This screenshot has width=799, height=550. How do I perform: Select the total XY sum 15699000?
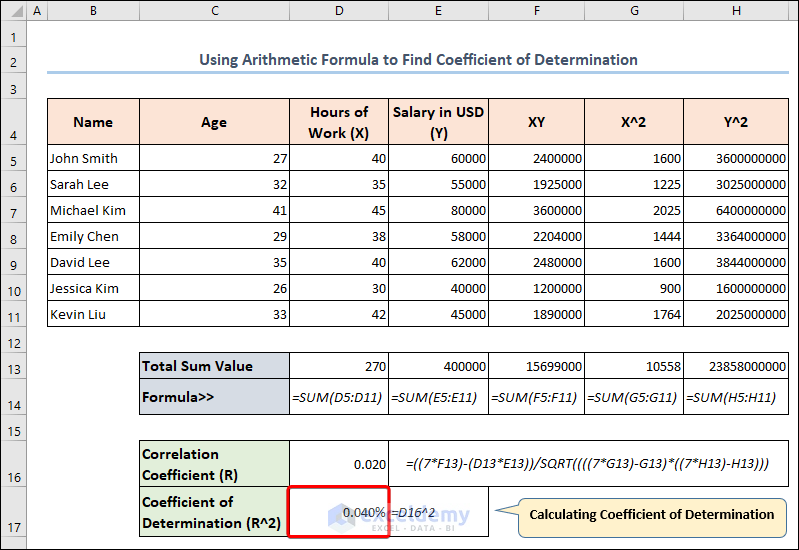[x=537, y=366]
